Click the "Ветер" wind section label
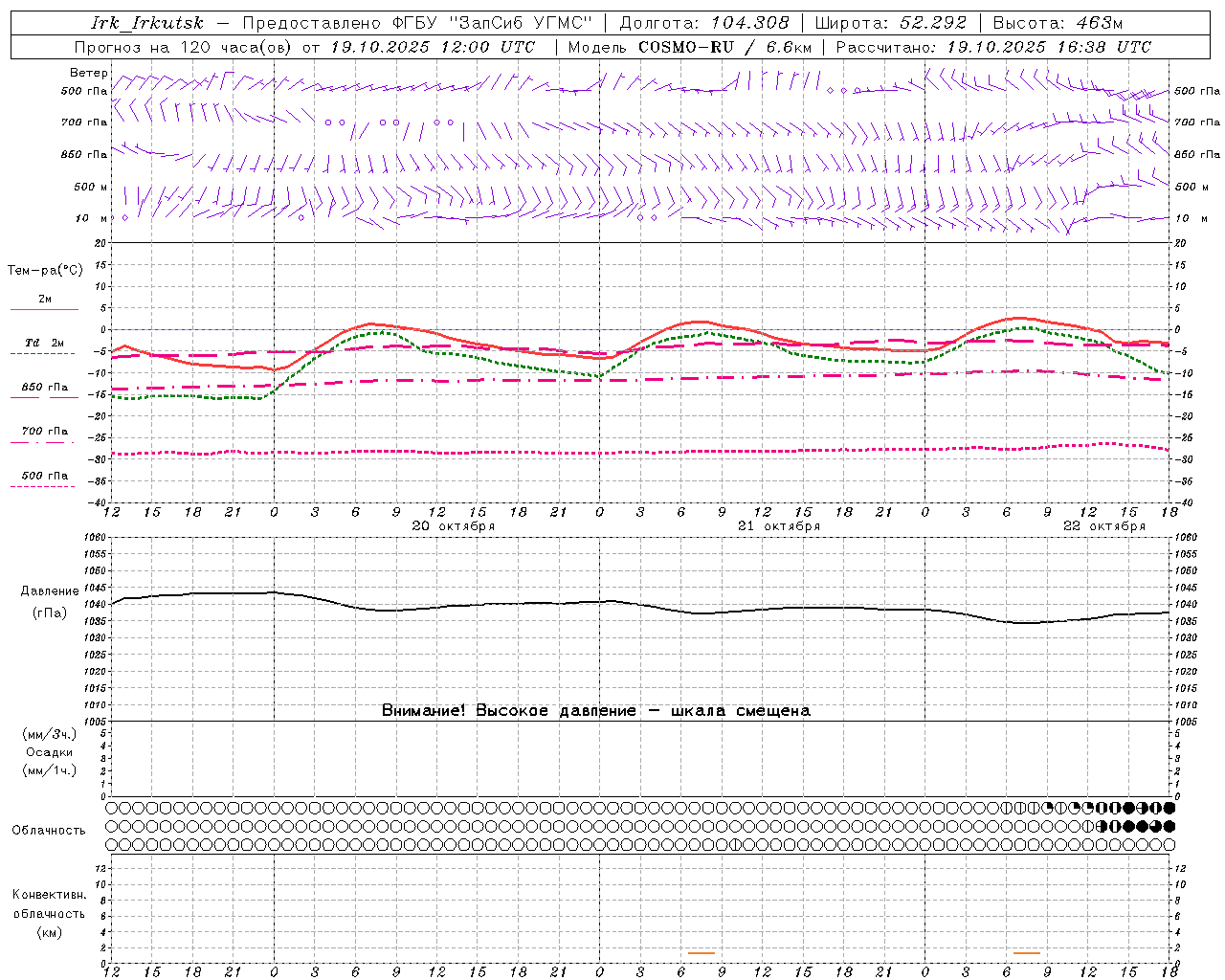Viewport: 1225px width, 980px height. click(x=88, y=73)
